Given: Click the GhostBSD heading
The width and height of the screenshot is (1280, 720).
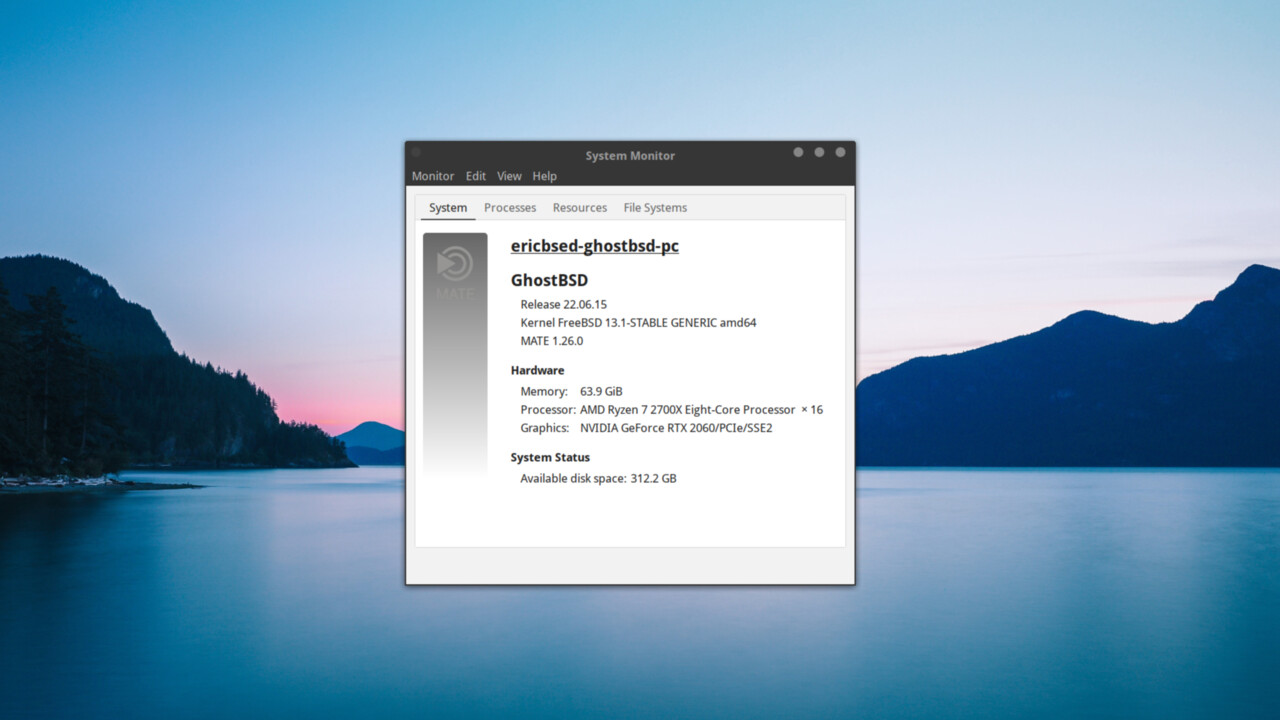Looking at the screenshot, I should click(x=549, y=280).
